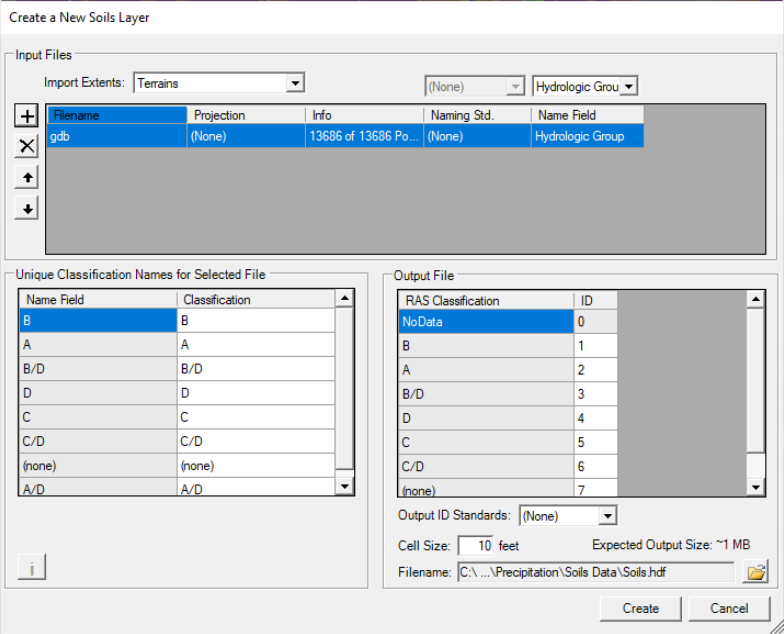The height and width of the screenshot is (634, 784).
Task: Open the Output ID Standards dropdown
Action: (607, 516)
